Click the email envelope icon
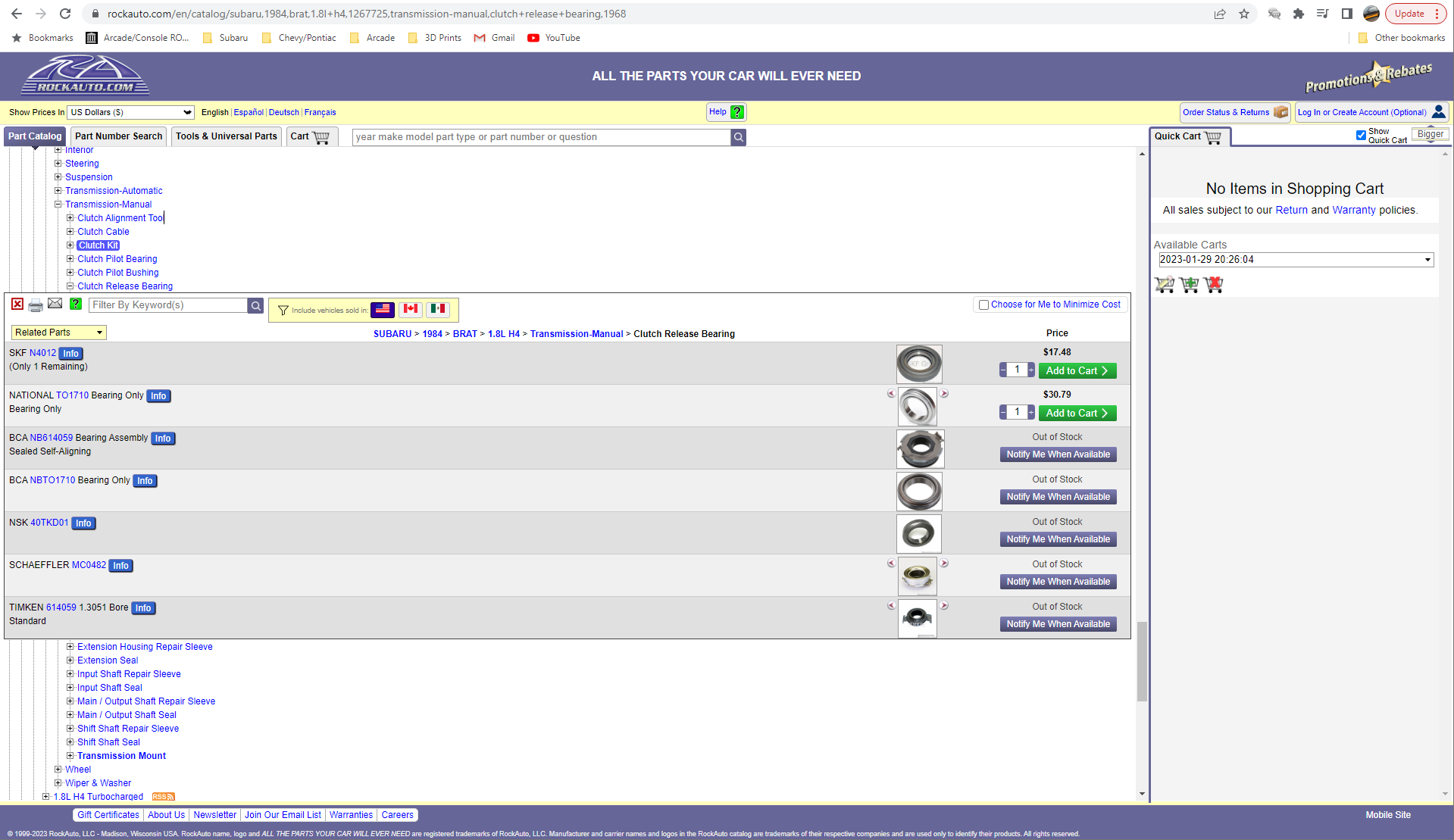Screen dimensions: 1454x840 click(55, 304)
